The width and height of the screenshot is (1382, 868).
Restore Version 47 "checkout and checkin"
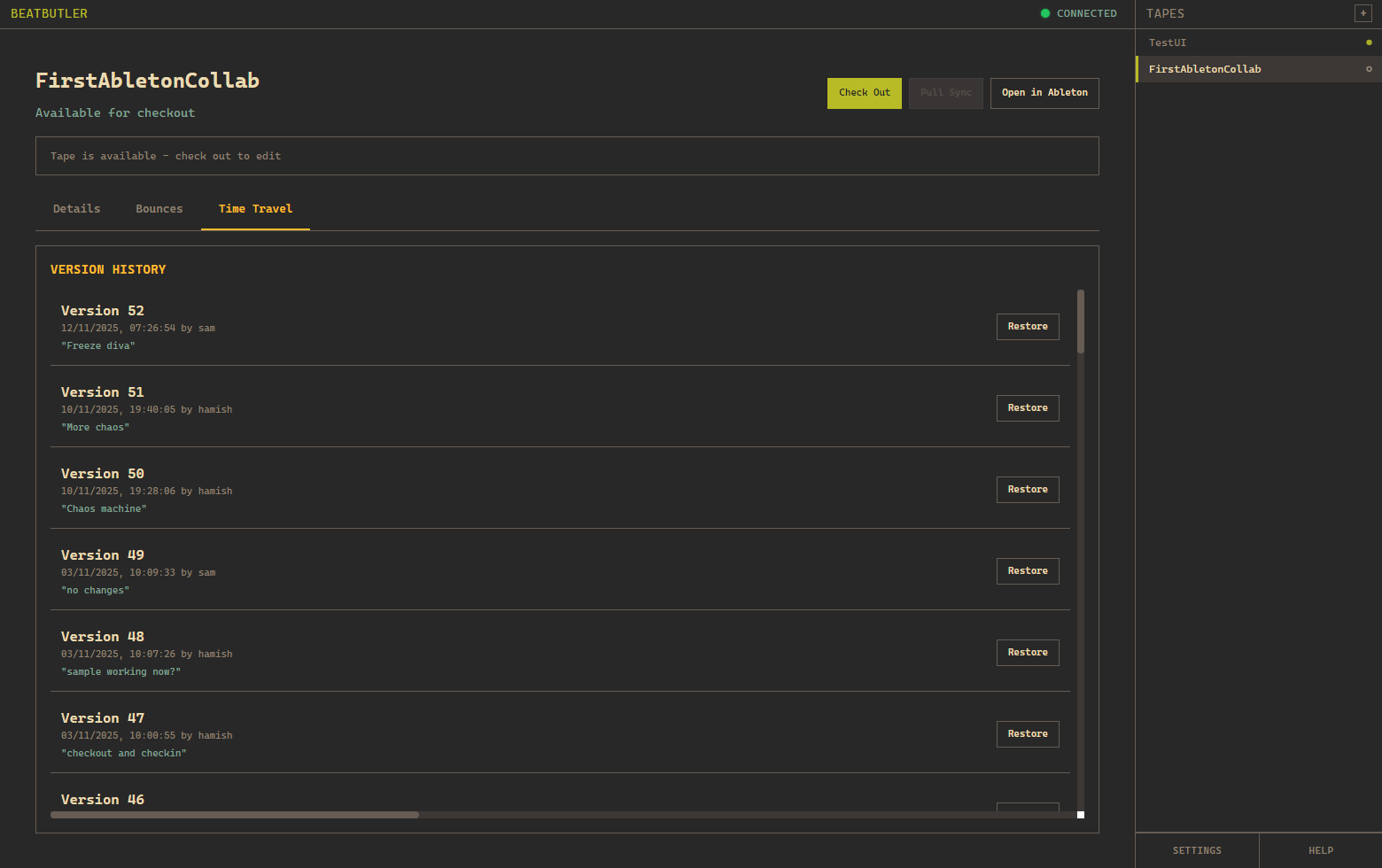point(1028,734)
